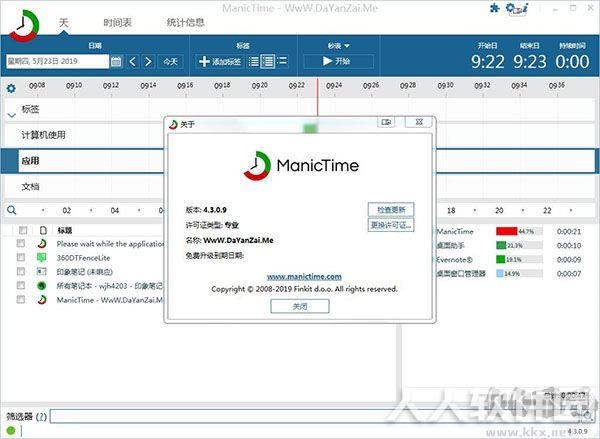Click the 09:16 tick on timeline ruler

click(x=185, y=85)
